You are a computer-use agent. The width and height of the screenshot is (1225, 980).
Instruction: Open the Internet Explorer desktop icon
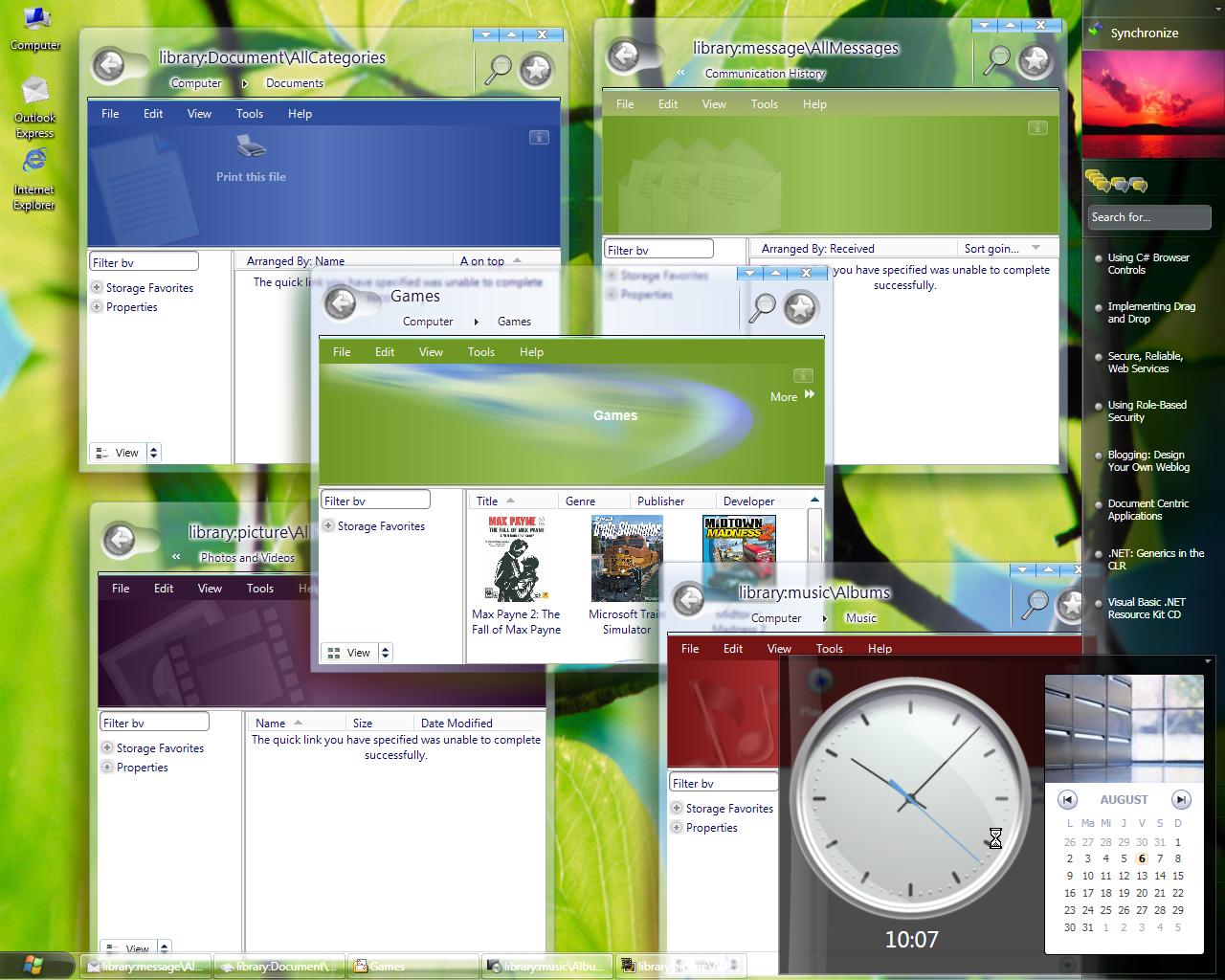[34, 179]
